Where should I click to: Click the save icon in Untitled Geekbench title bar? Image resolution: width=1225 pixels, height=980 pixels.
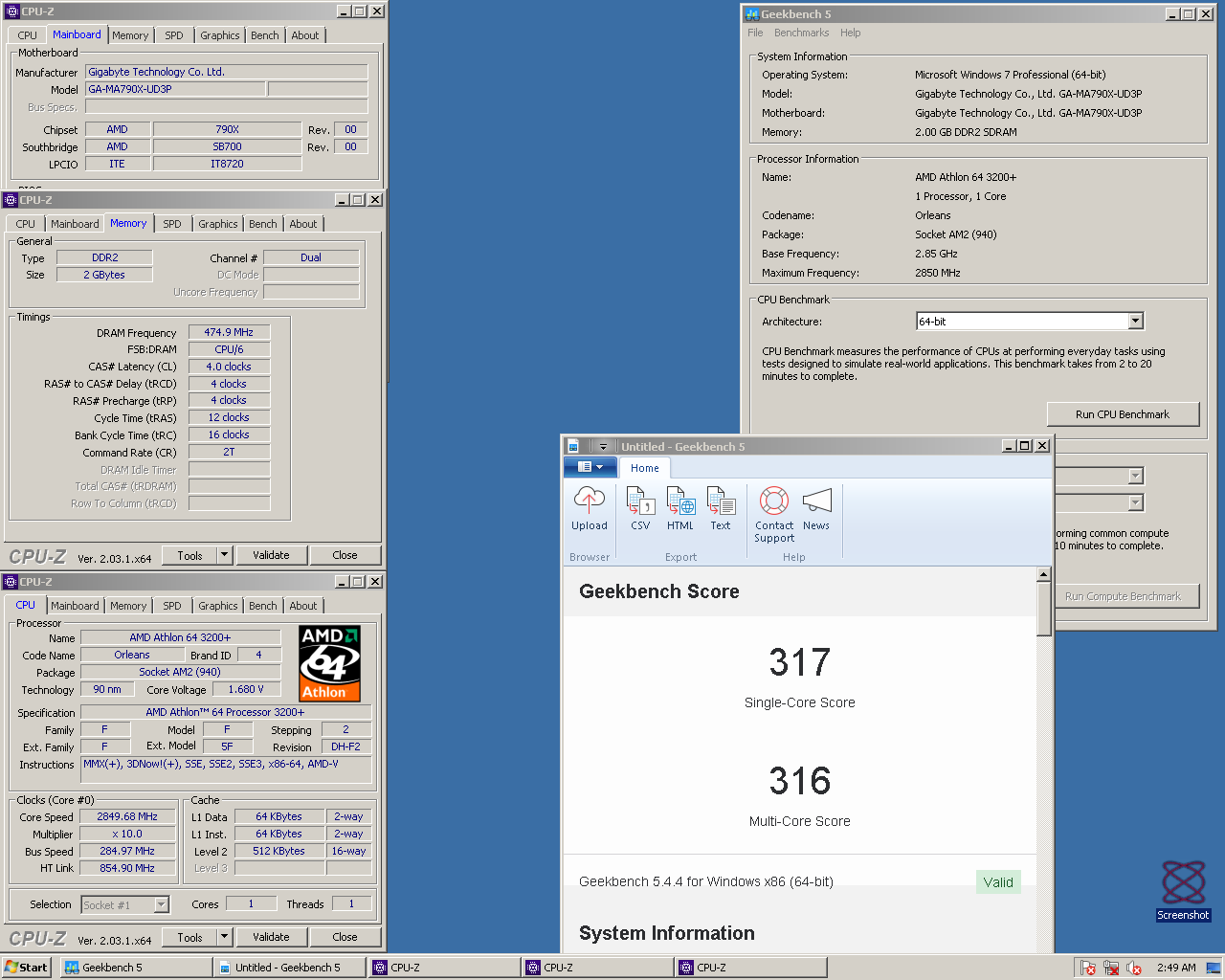pyautogui.click(x=573, y=446)
